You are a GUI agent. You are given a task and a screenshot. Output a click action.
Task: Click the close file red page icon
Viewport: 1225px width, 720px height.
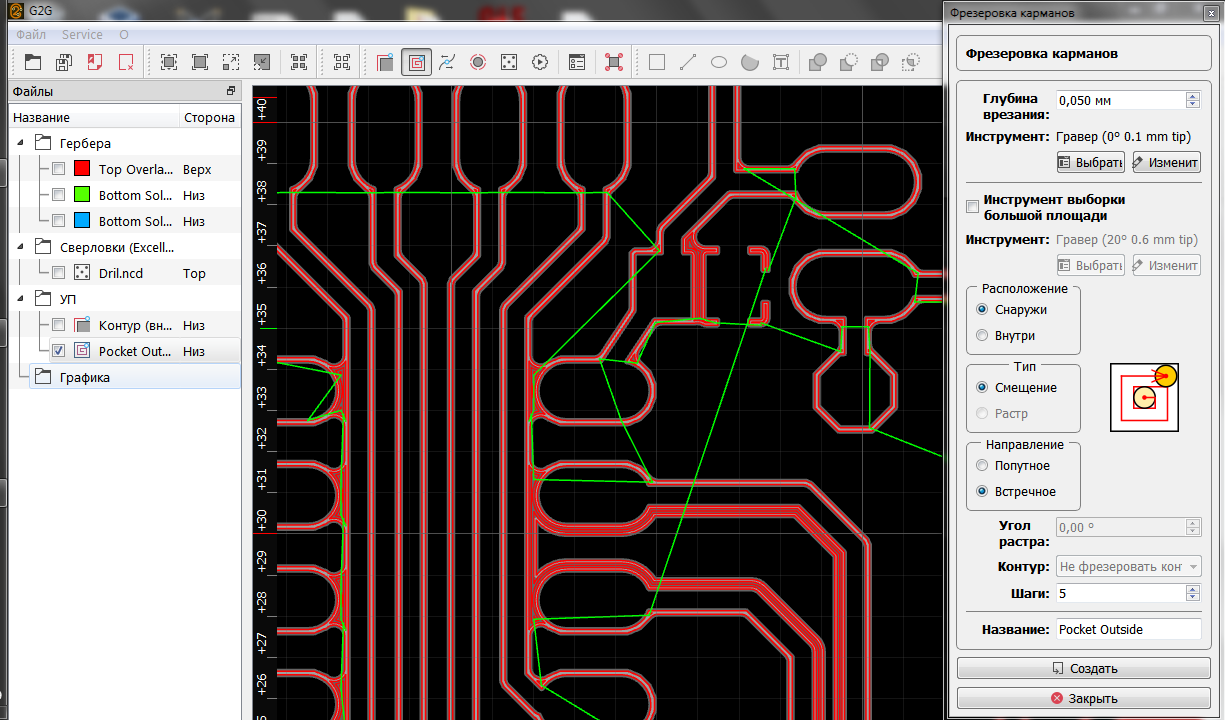click(94, 62)
